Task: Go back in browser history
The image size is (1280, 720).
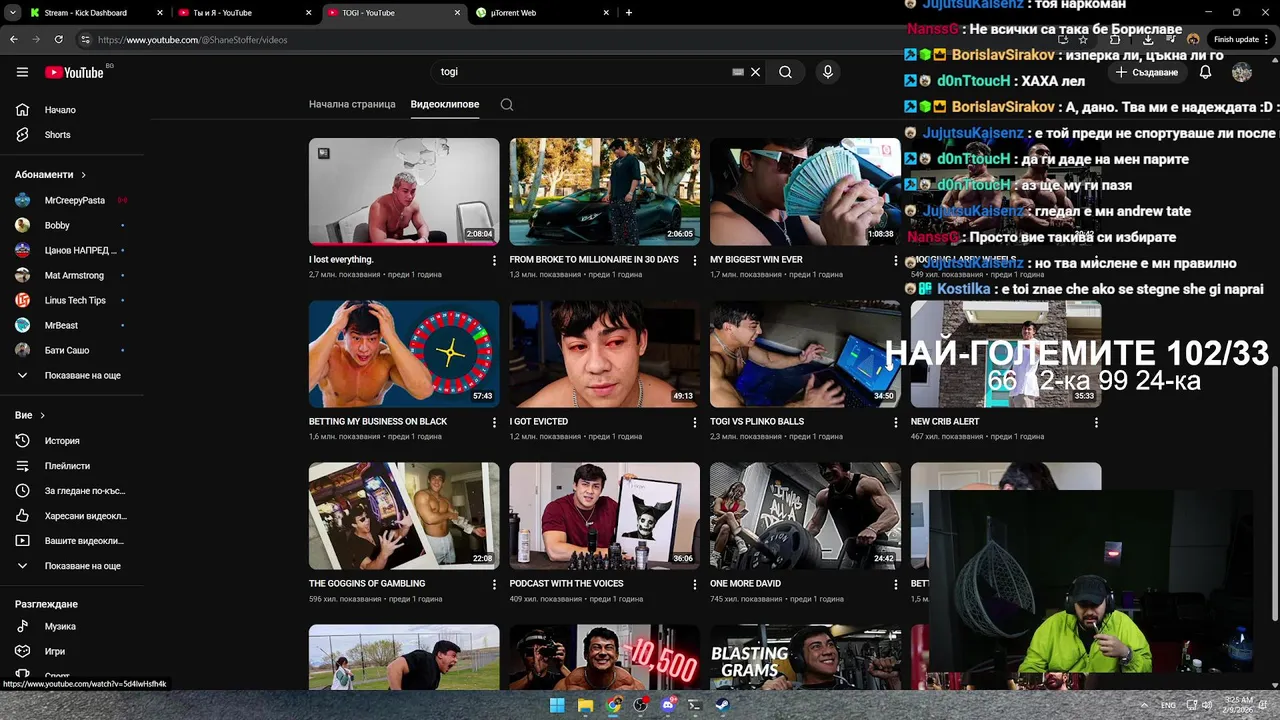Action: click(x=14, y=39)
